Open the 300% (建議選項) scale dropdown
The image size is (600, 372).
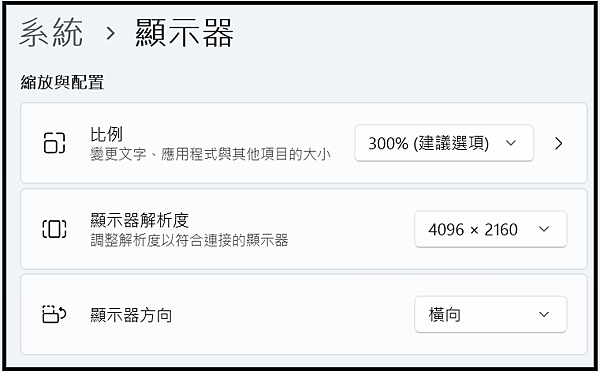pyautogui.click(x=444, y=143)
